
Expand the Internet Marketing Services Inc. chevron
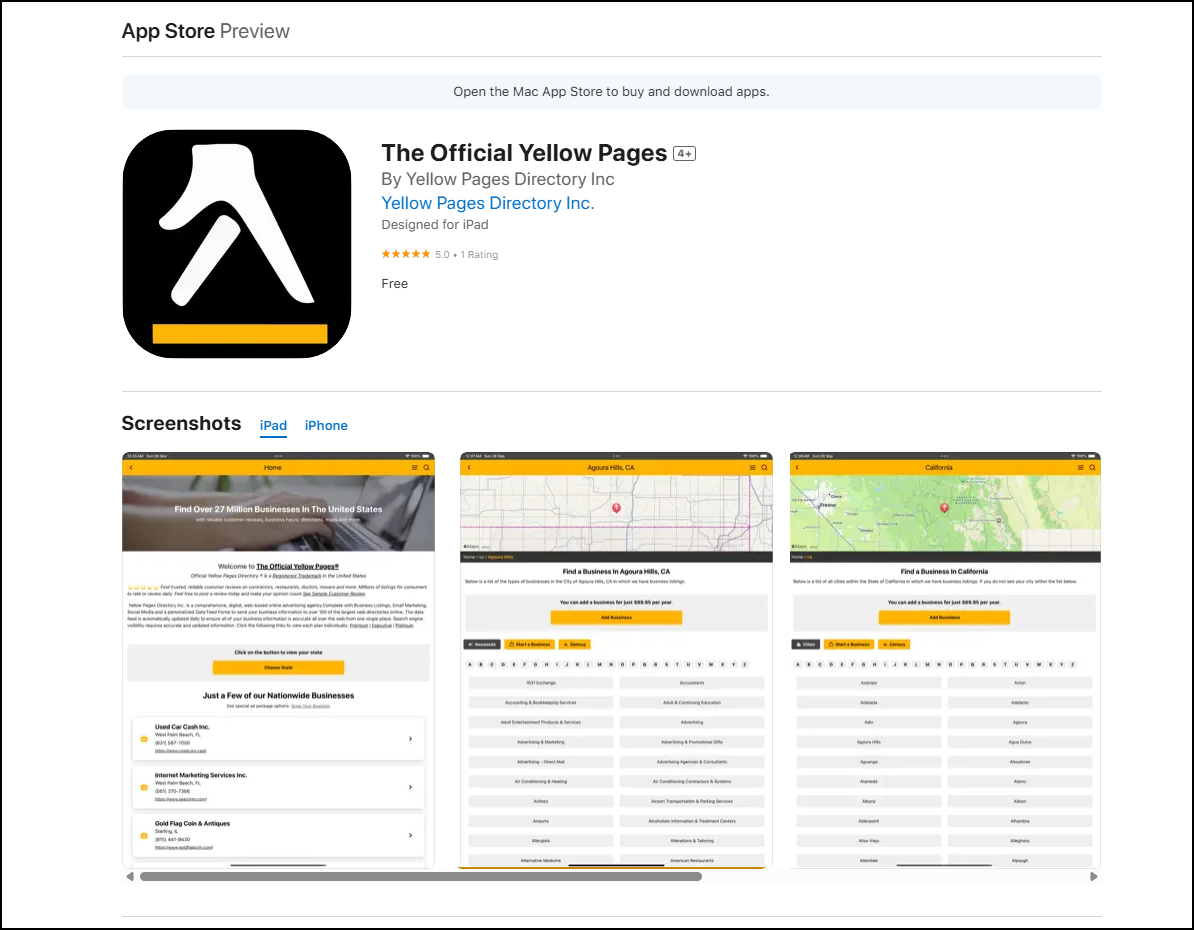point(411,787)
